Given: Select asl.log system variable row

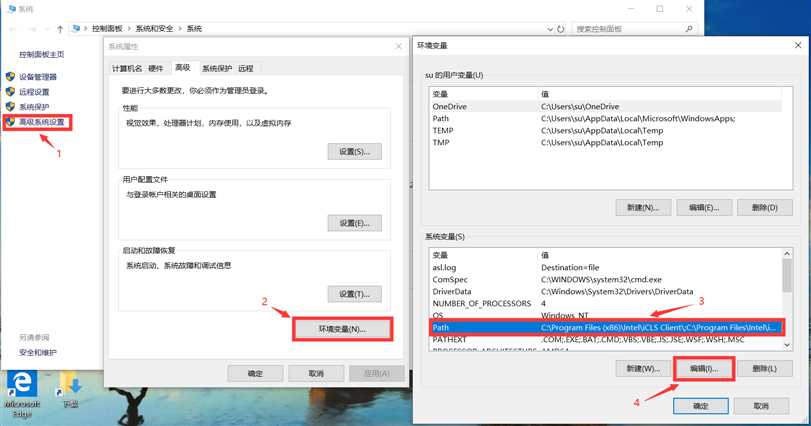Looking at the screenshot, I should 606,267.
